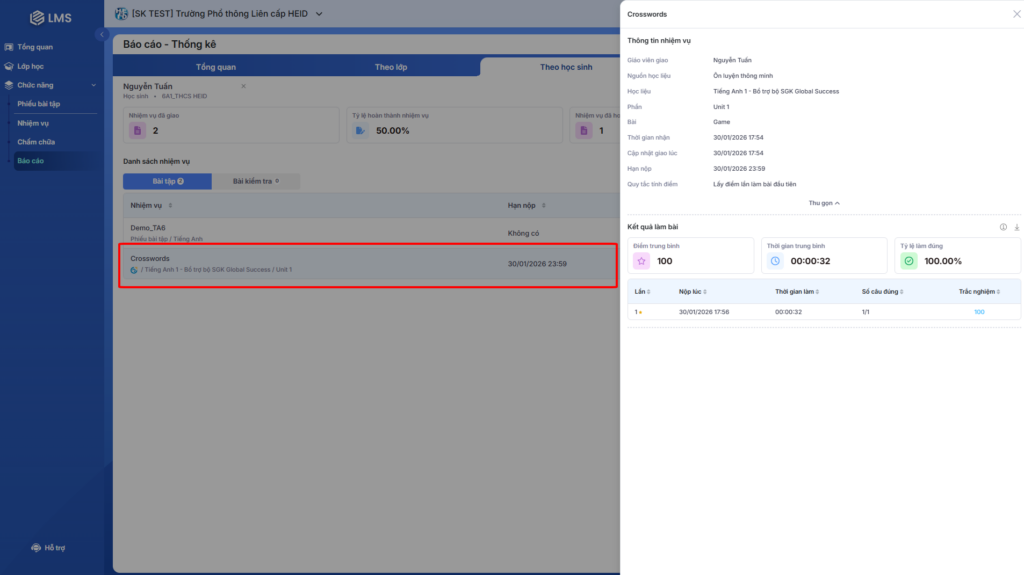Sort results by Nộp lúc column
1024x575 pixels.
click(691, 292)
